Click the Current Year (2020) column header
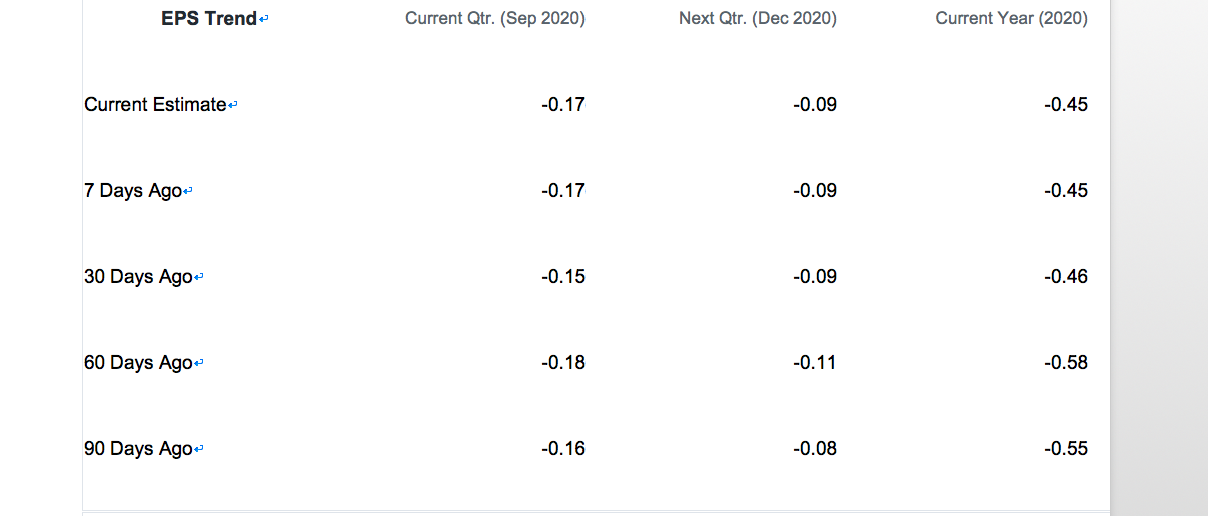Screen dimensions: 1208x516 pos(1012,18)
